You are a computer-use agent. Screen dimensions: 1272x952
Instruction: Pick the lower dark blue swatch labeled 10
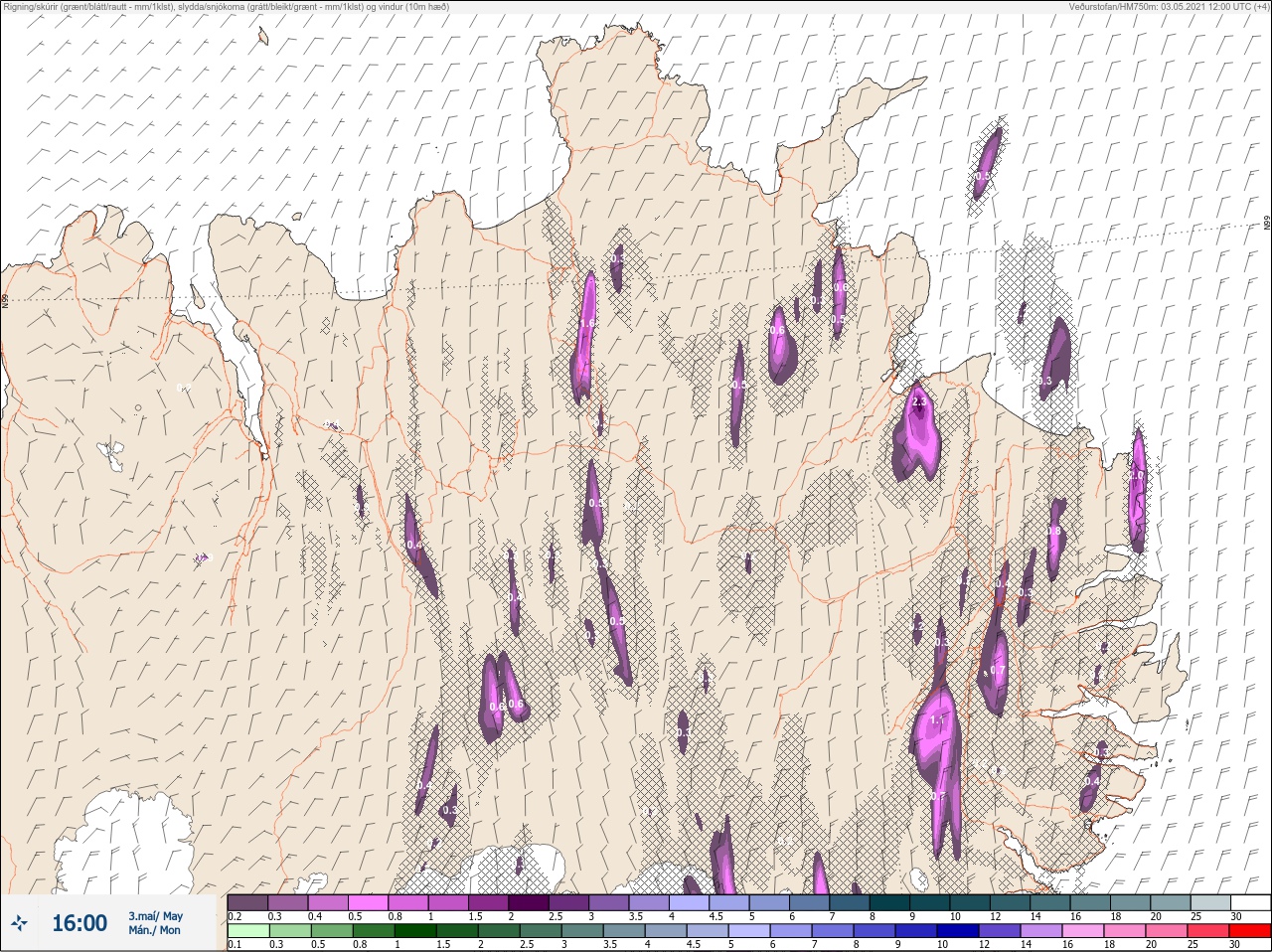pos(958,931)
